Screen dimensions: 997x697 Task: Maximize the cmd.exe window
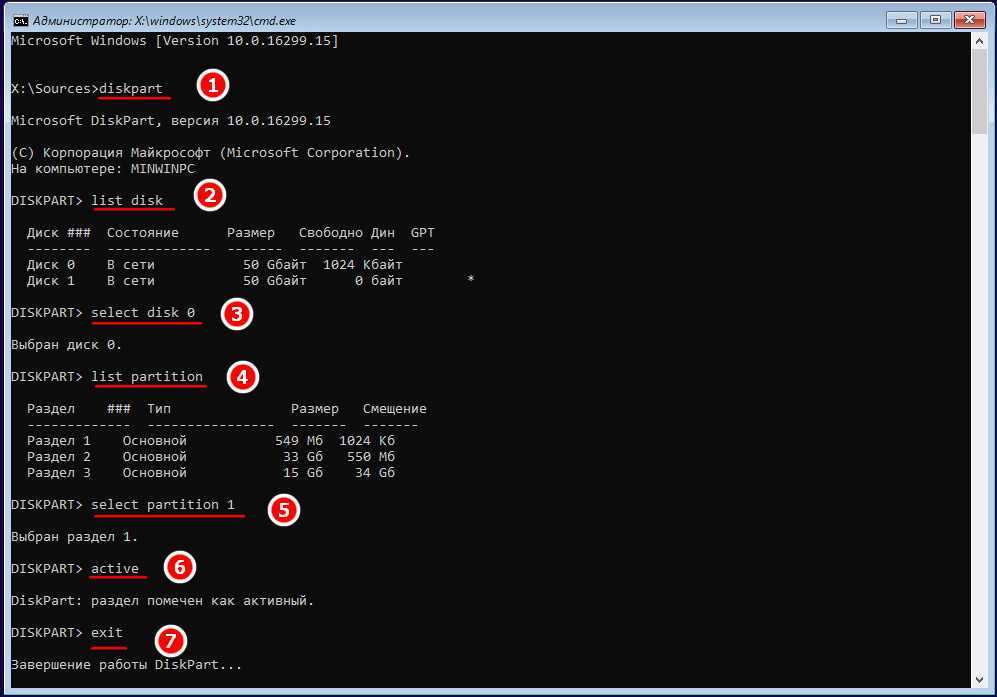coord(935,18)
